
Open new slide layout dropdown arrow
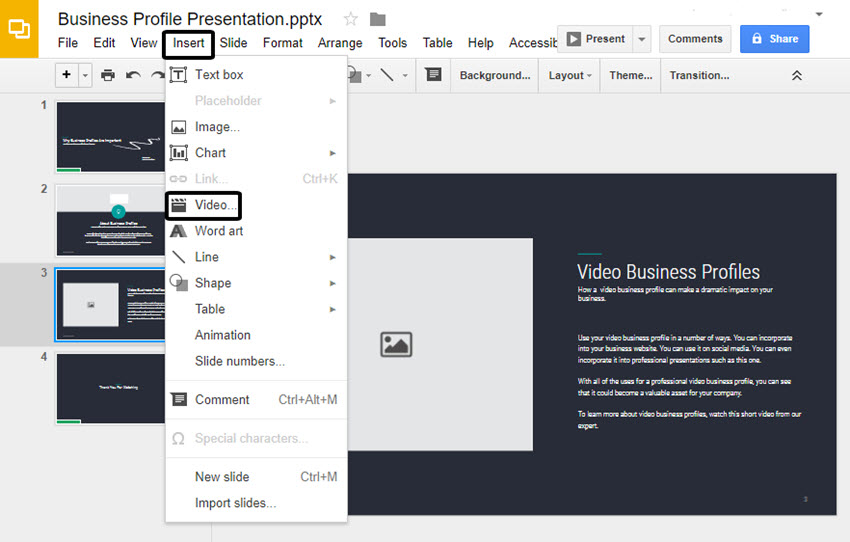pos(85,75)
